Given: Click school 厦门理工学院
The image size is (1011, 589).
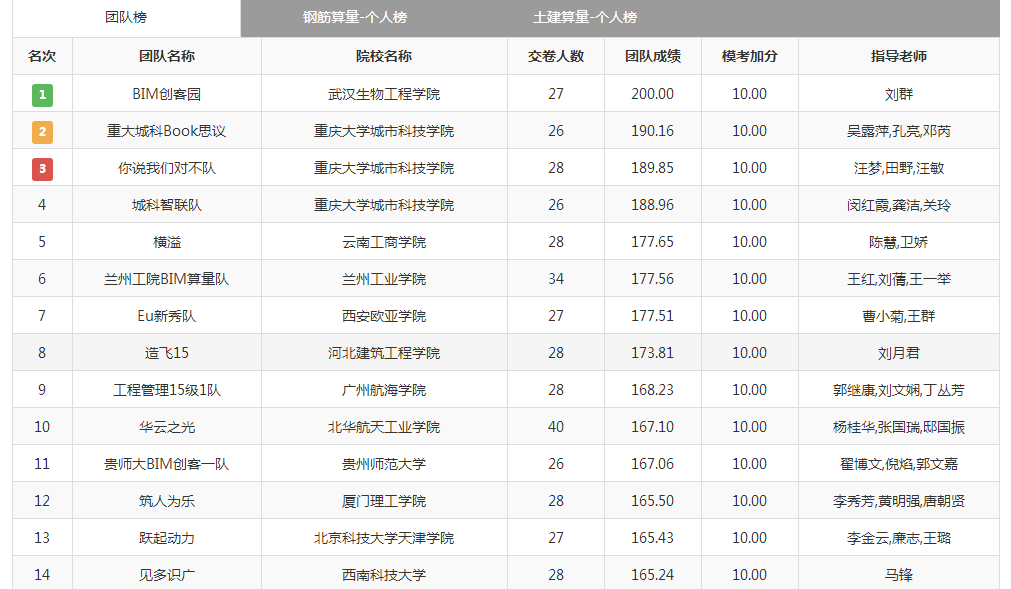Looking at the screenshot, I should coord(384,501).
